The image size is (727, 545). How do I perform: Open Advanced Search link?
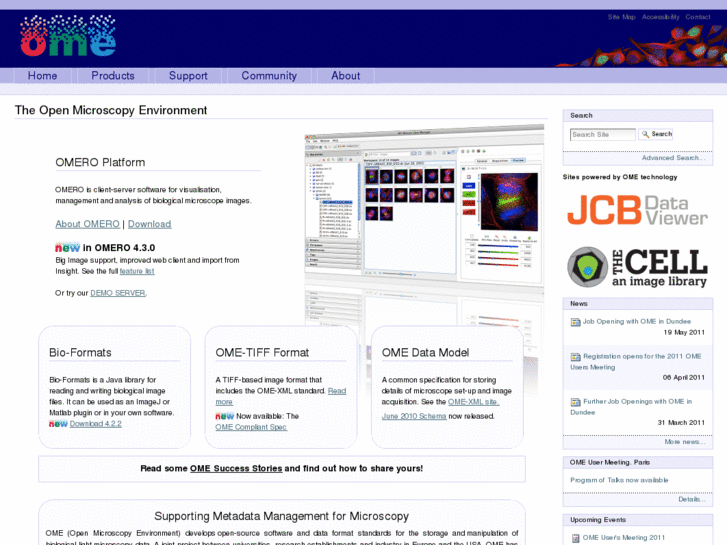coord(673,158)
